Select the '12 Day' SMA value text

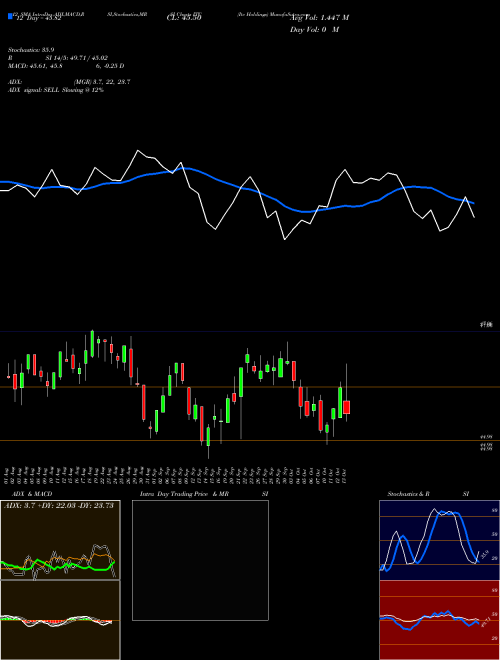click(37, 18)
